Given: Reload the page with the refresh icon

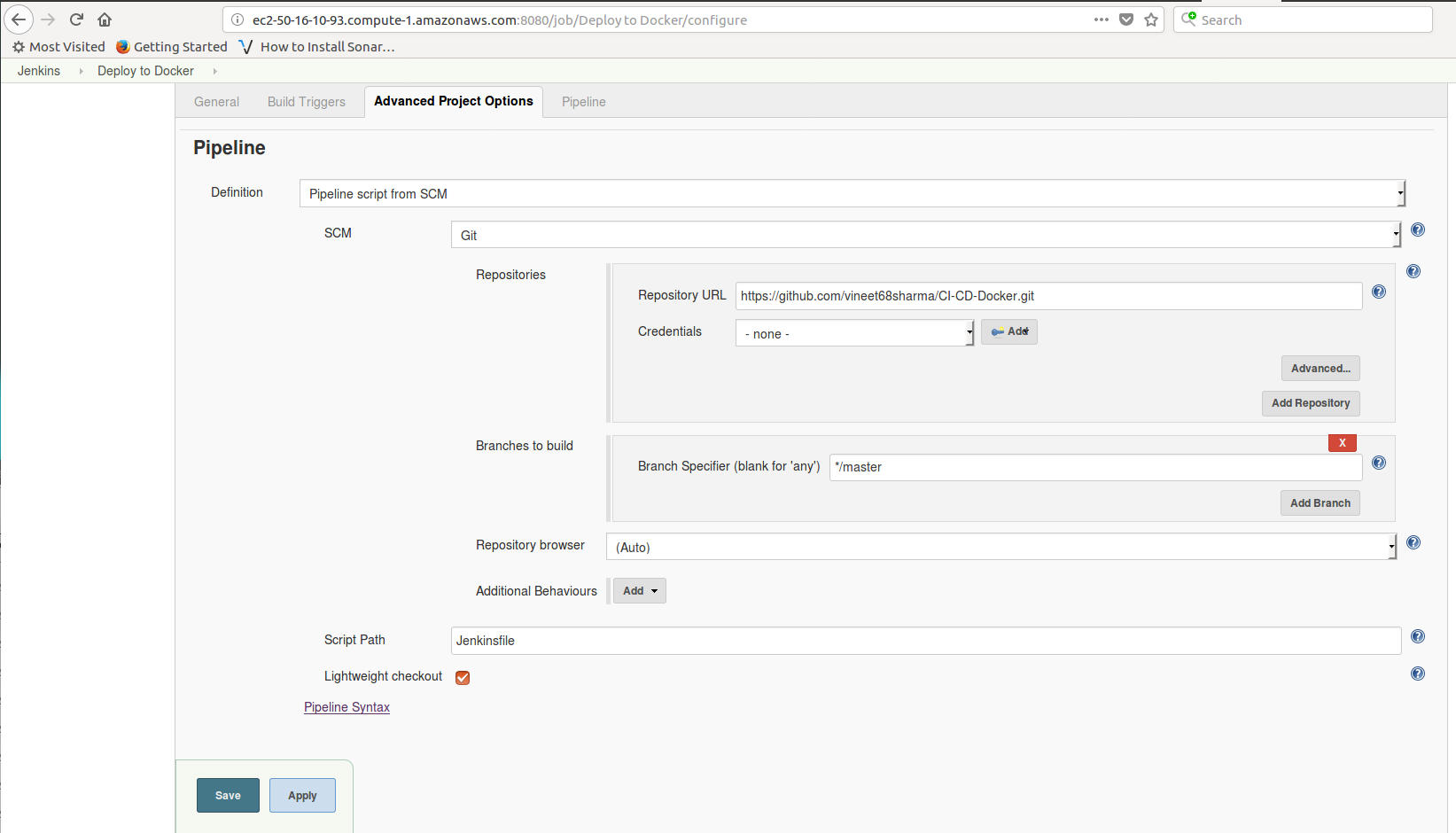Looking at the screenshot, I should 76,19.
